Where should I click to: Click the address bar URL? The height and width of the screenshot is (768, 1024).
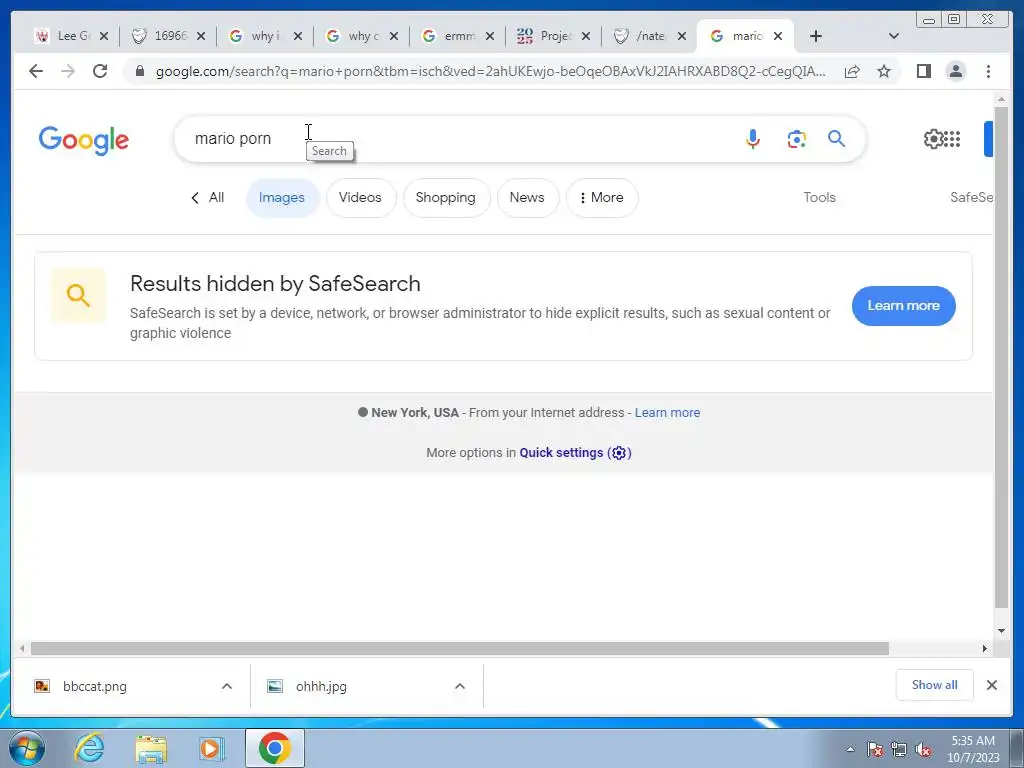(490, 71)
